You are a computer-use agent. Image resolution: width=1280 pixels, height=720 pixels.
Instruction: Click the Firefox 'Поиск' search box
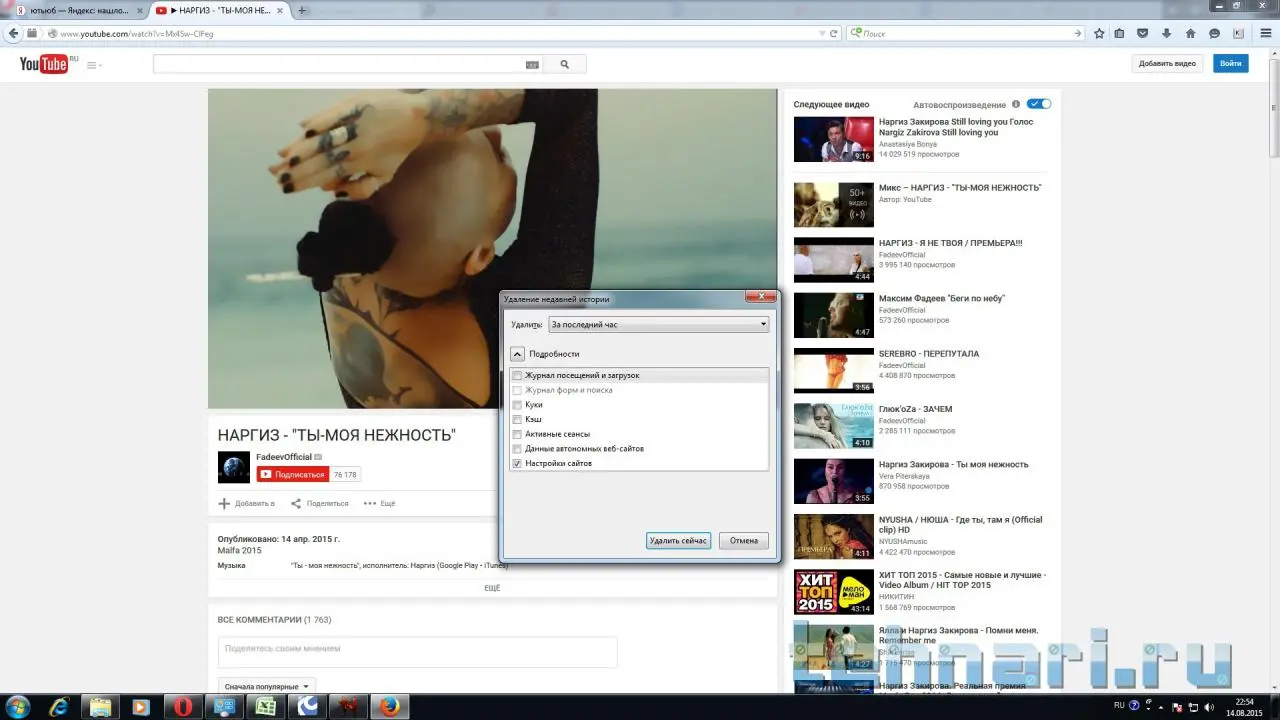[x=966, y=33]
